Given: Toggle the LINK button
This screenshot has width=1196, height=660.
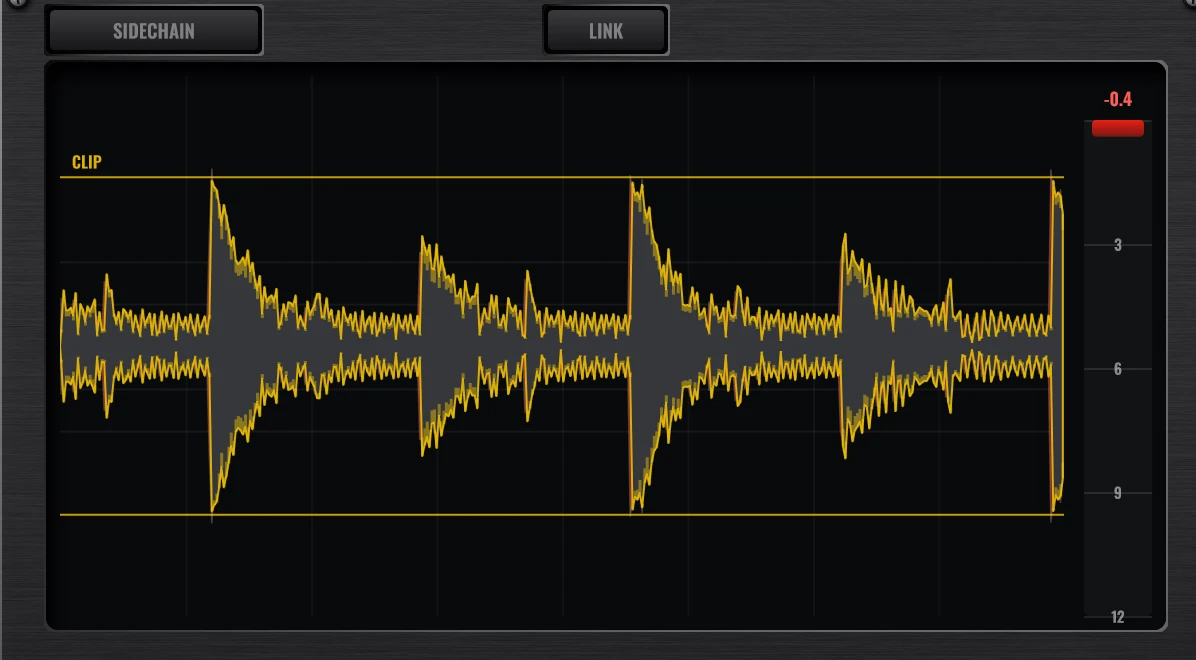Looking at the screenshot, I should [x=606, y=31].
